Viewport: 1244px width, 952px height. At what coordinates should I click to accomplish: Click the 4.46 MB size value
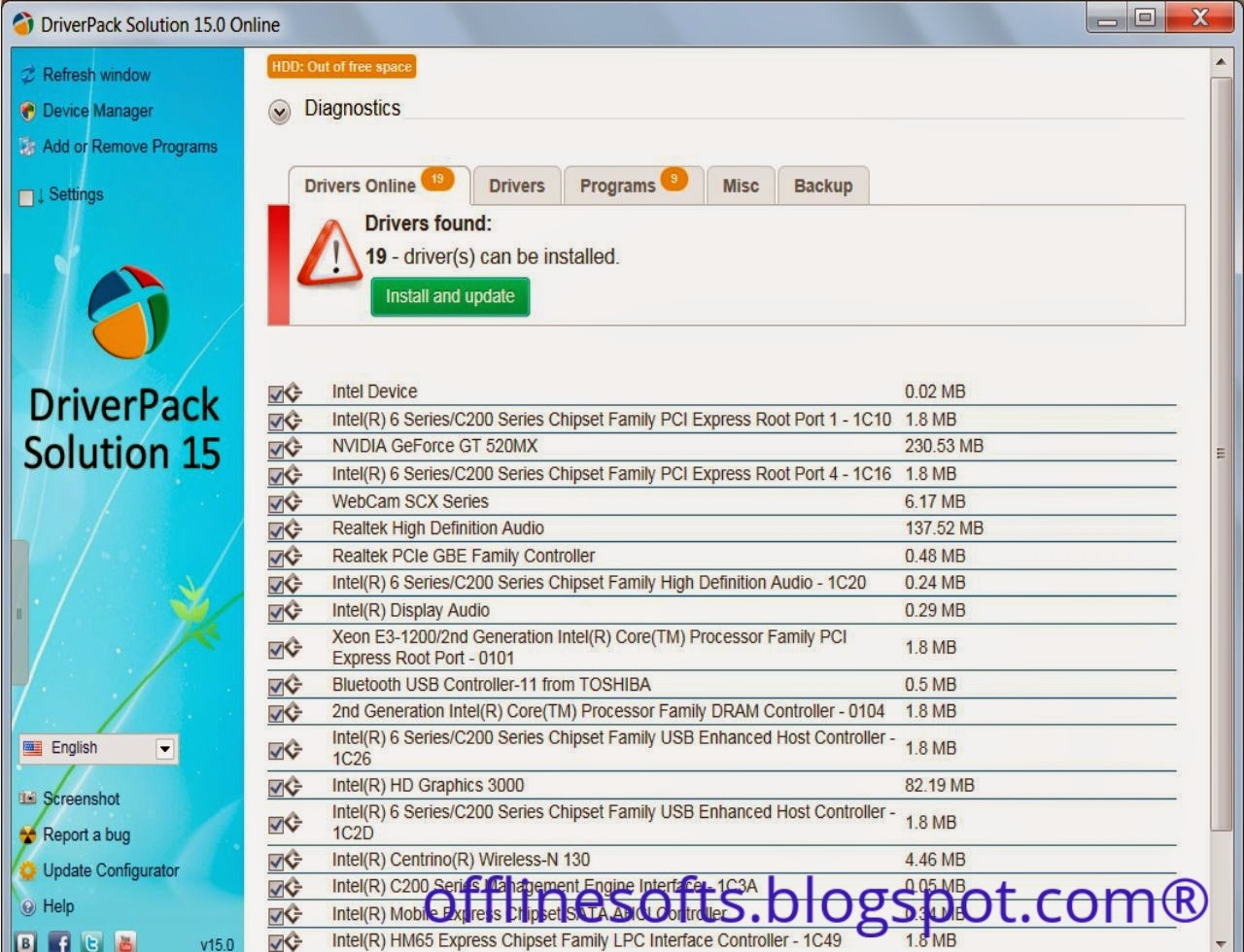935,859
